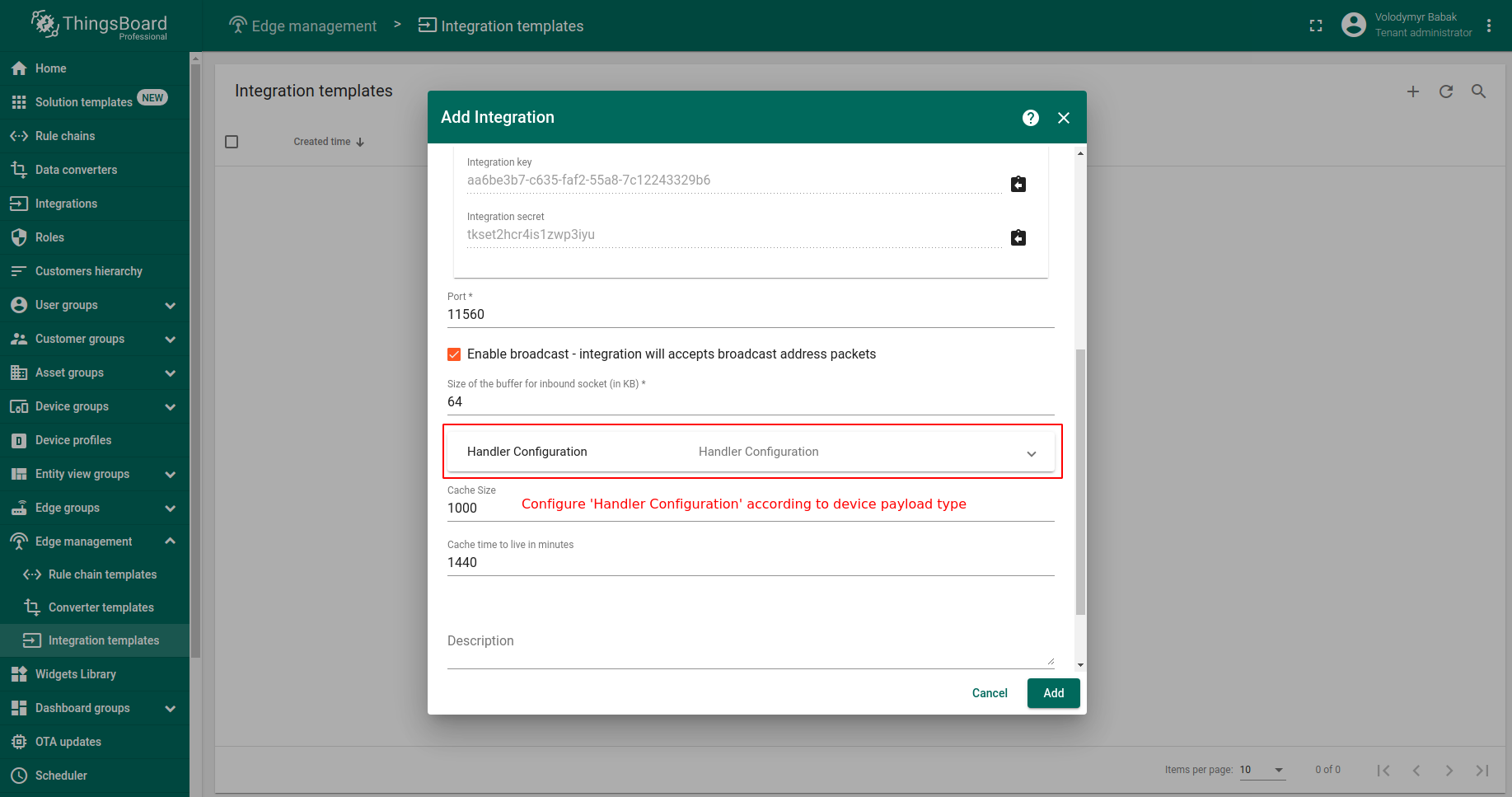Cancel adding the integration
The height and width of the screenshot is (797, 1512).
coord(990,693)
